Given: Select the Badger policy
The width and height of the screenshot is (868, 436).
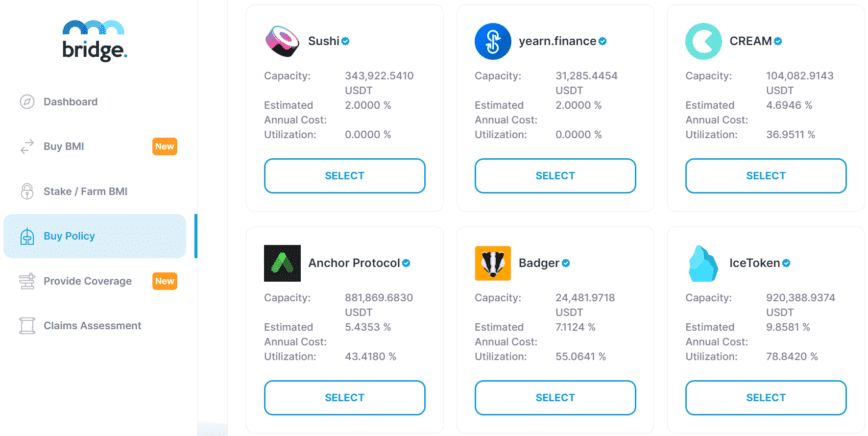Looking at the screenshot, I should point(555,398).
